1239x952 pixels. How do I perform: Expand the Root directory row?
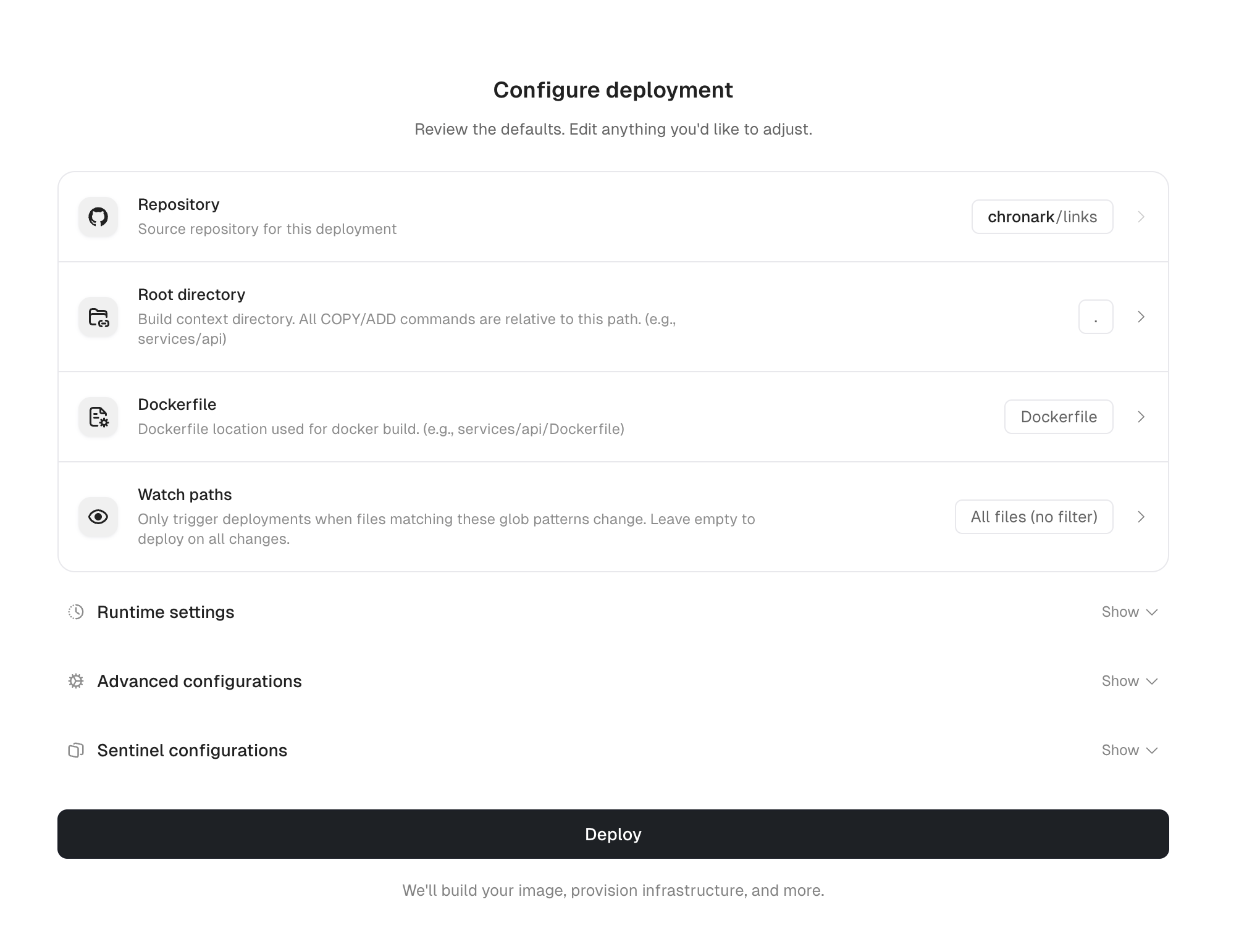1142,317
